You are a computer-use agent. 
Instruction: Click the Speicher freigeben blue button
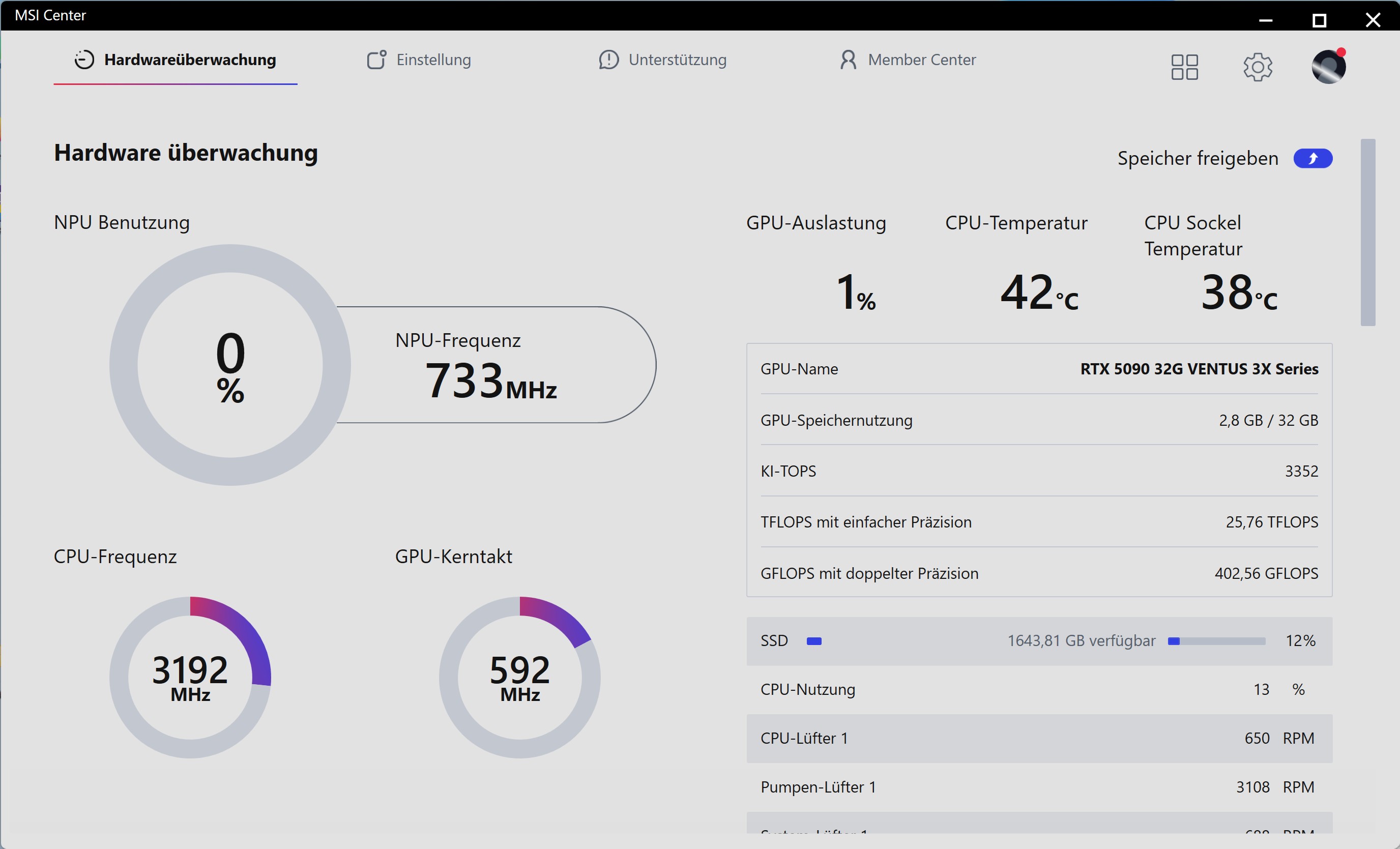1312,159
